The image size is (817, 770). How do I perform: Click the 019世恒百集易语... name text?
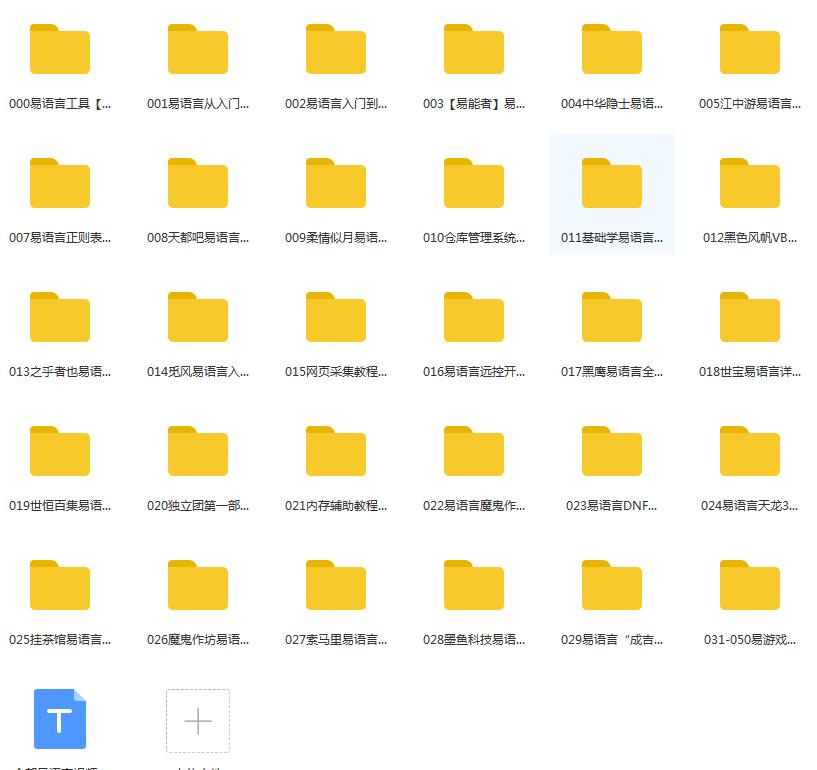pos(60,505)
